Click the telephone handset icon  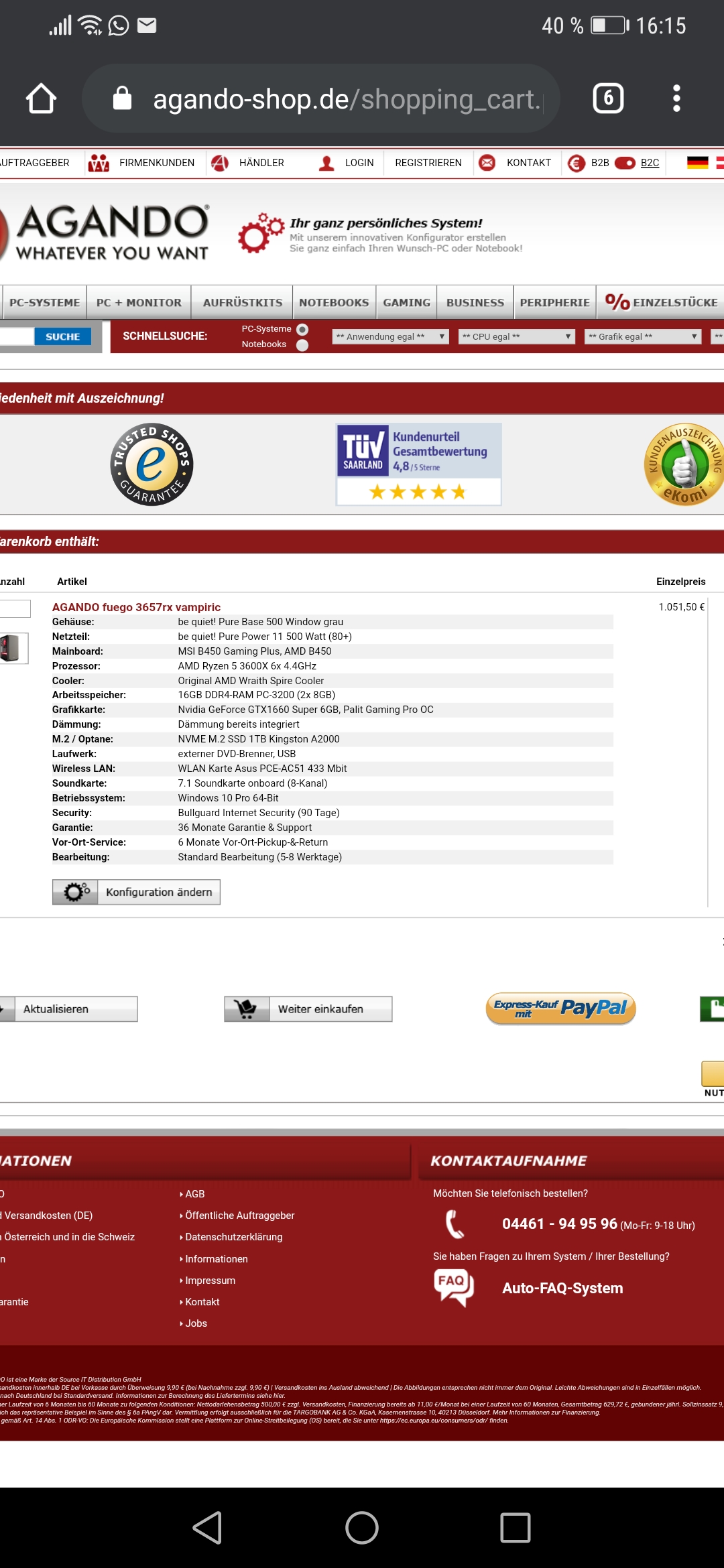click(455, 1224)
